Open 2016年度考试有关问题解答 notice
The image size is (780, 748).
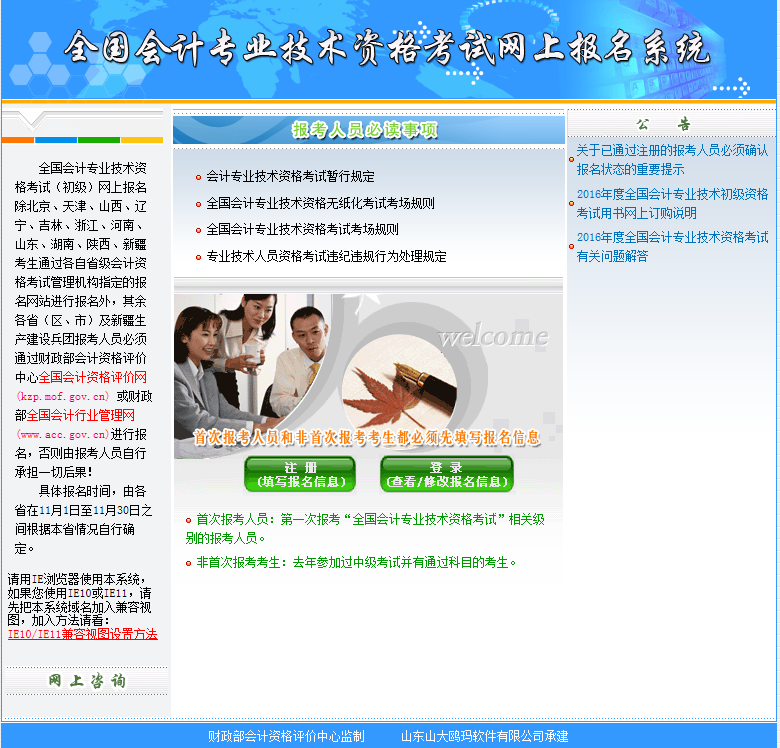point(671,246)
